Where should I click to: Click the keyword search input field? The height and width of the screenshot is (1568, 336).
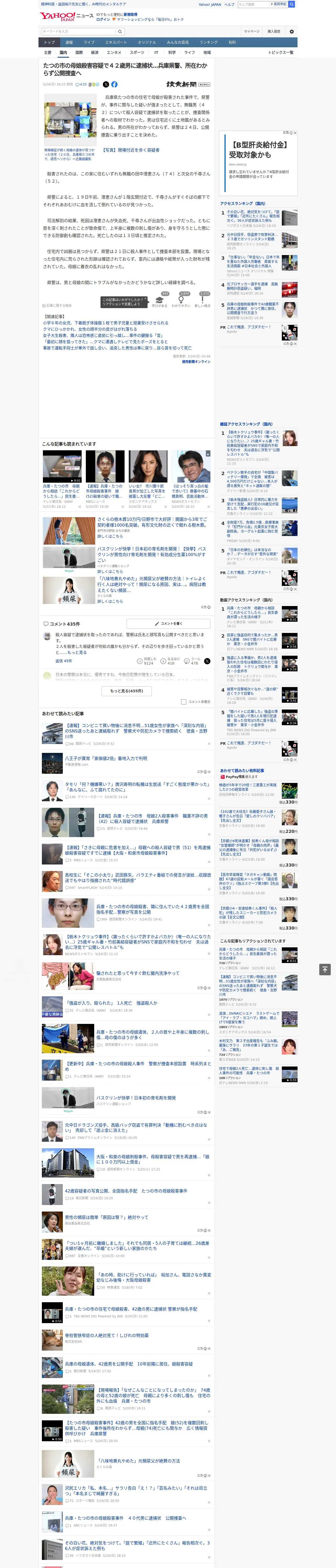pyautogui.click(x=79, y=32)
